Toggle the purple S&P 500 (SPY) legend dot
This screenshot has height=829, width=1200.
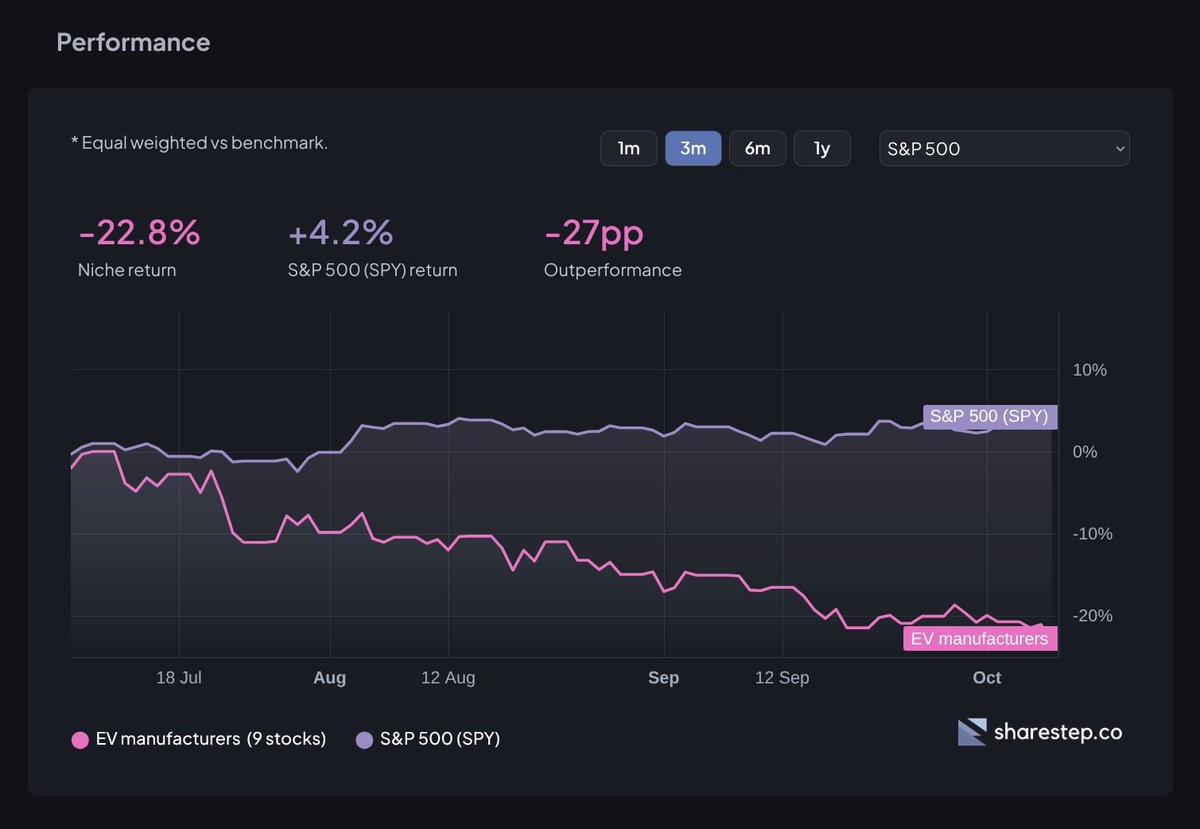364,740
